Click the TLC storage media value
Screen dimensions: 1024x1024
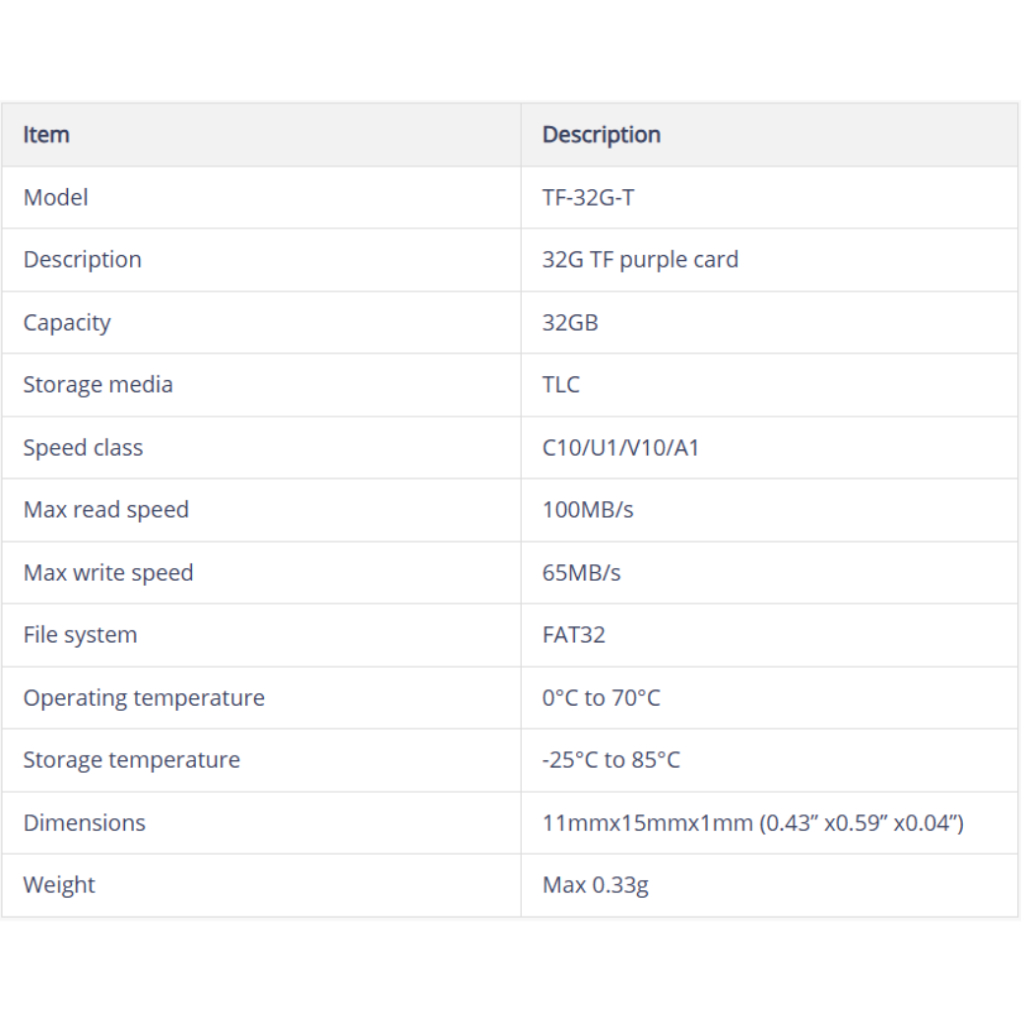561,385
